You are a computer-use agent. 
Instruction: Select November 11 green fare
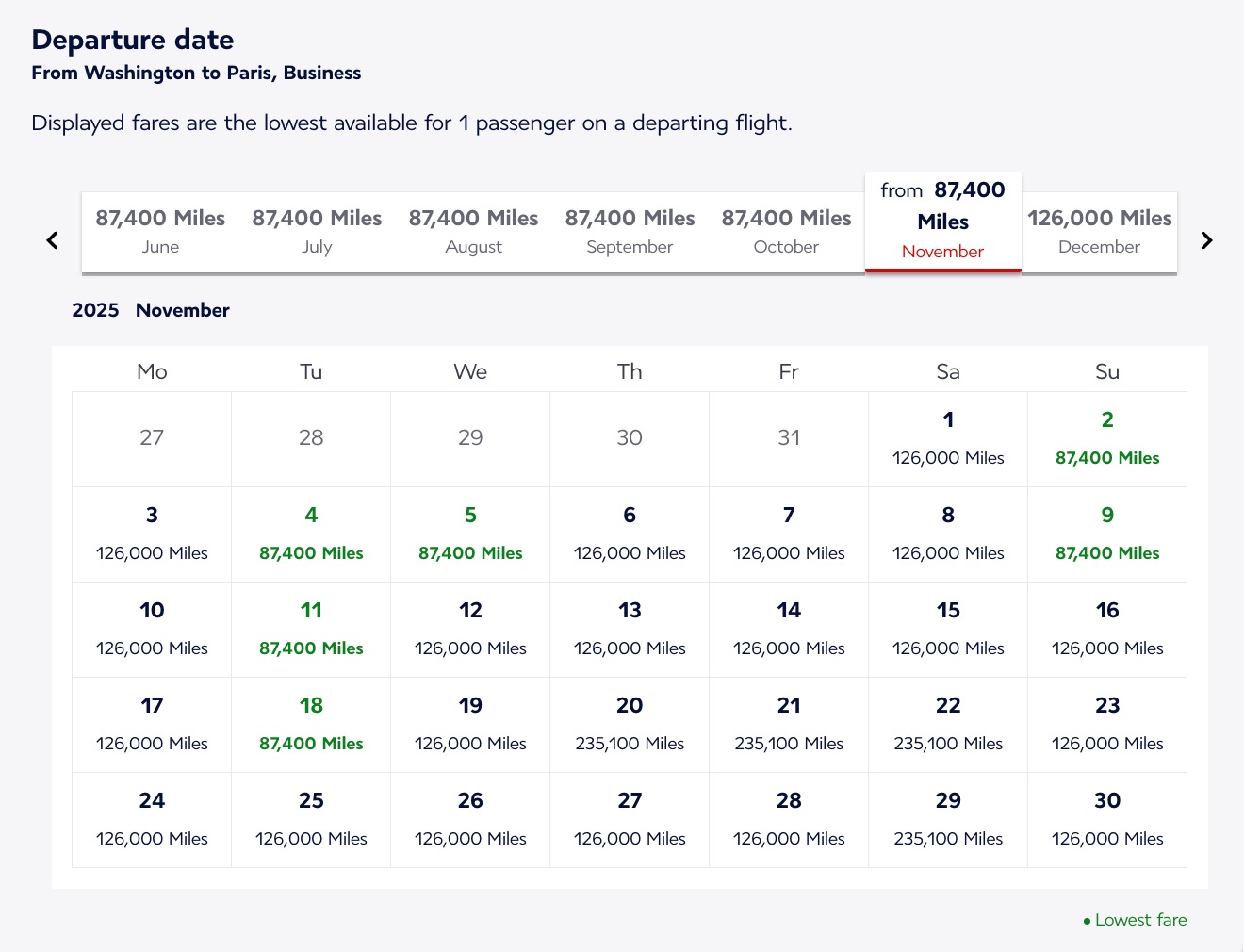311,629
